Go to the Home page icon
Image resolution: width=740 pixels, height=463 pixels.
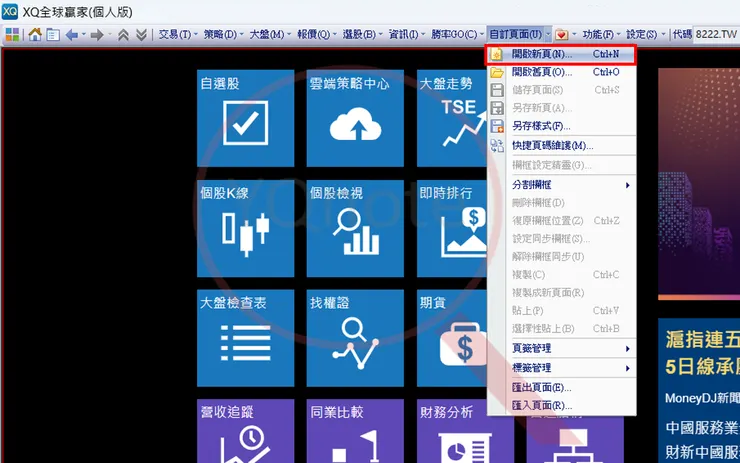(35, 34)
